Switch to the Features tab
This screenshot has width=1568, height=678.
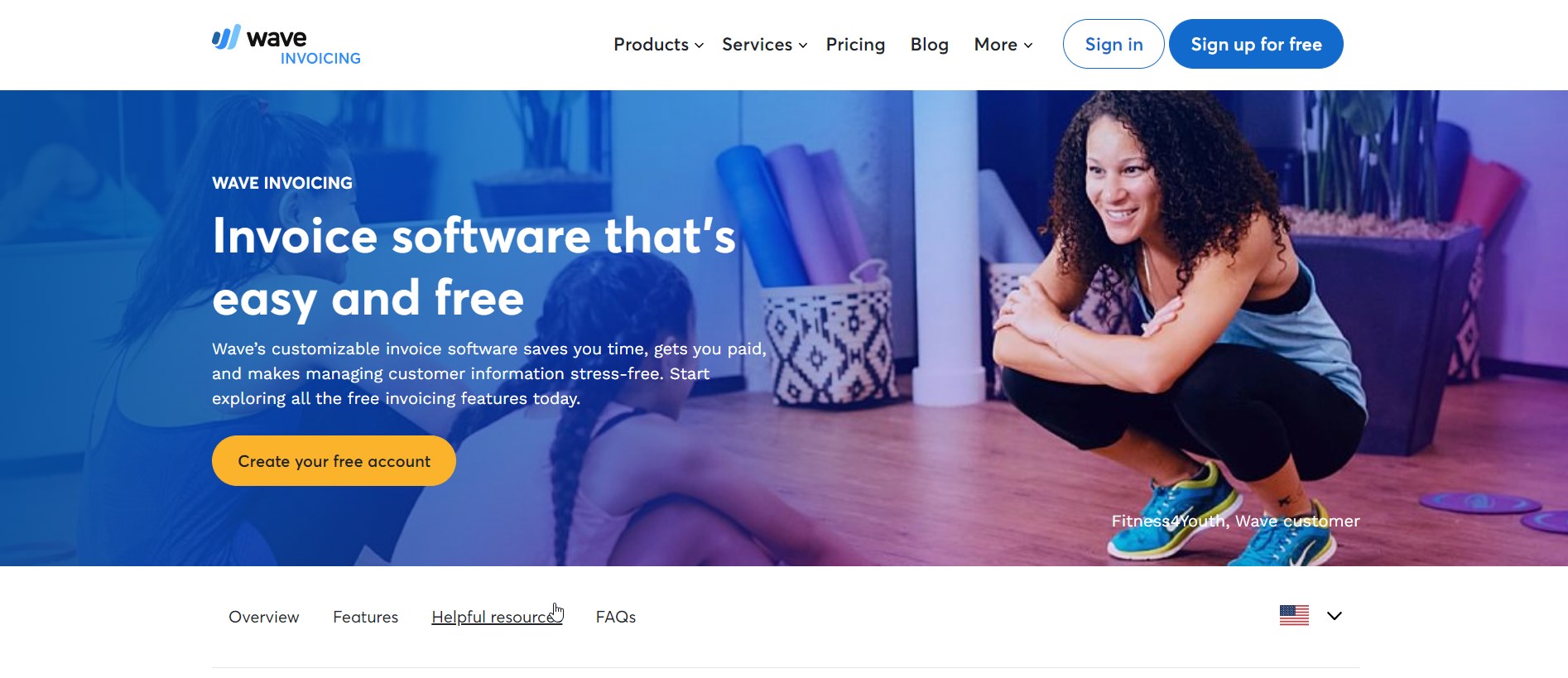click(x=365, y=617)
